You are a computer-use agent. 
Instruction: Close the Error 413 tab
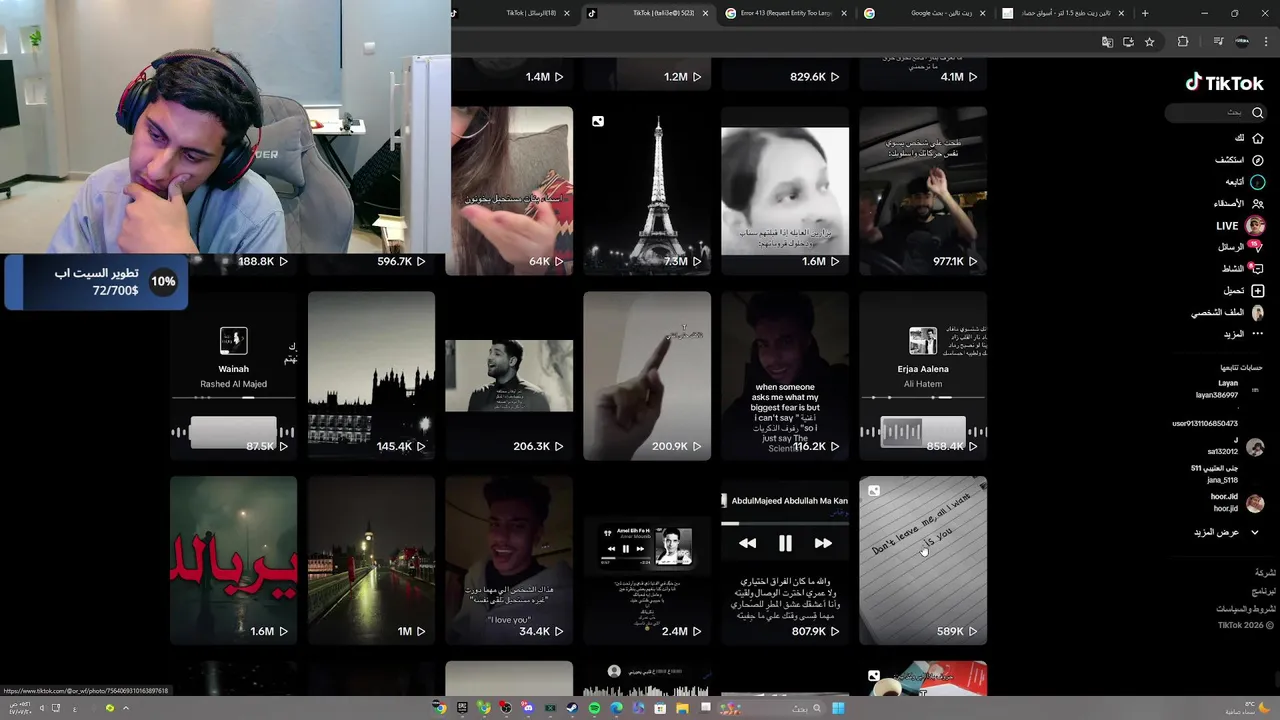843,13
